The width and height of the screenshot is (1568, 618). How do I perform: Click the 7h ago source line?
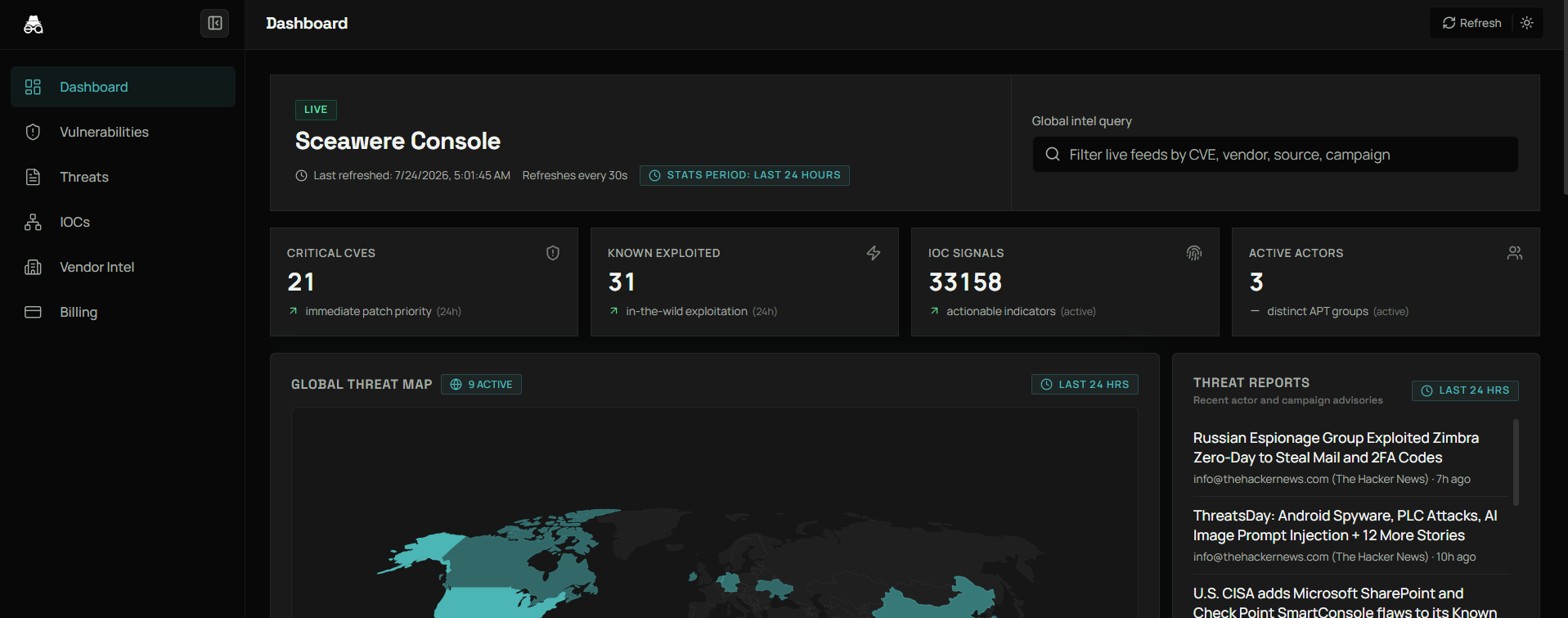[x=1332, y=479]
